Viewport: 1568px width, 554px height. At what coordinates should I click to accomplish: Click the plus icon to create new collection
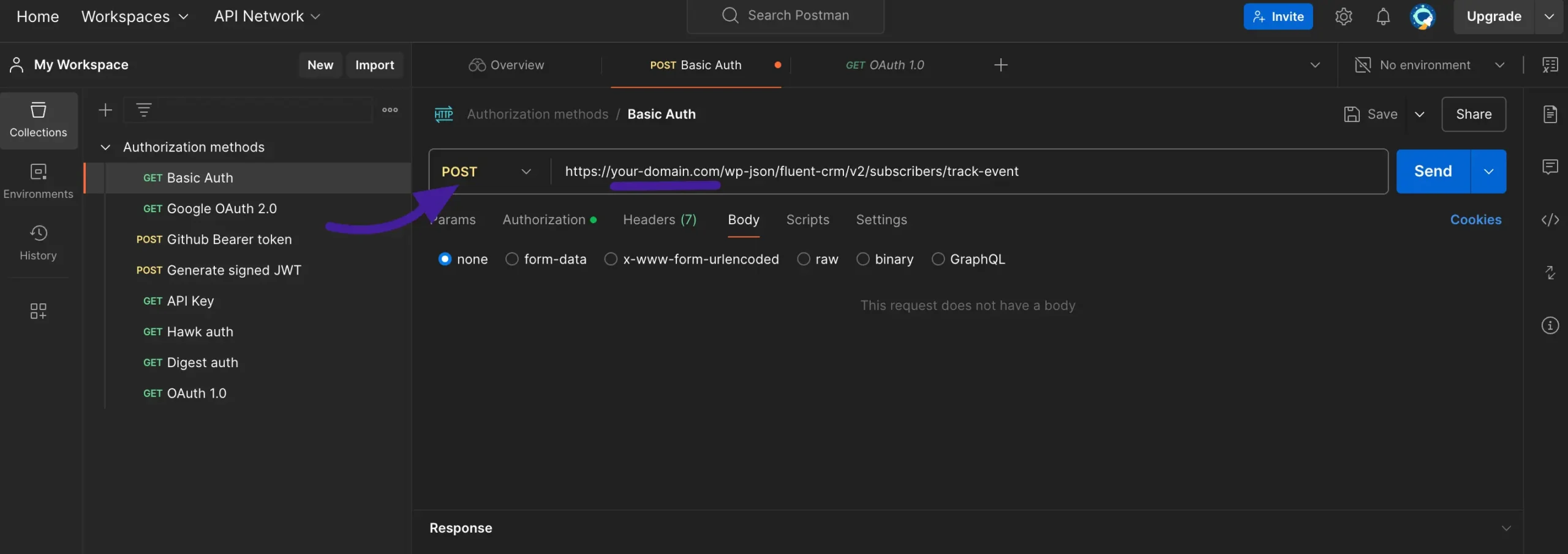click(x=105, y=110)
